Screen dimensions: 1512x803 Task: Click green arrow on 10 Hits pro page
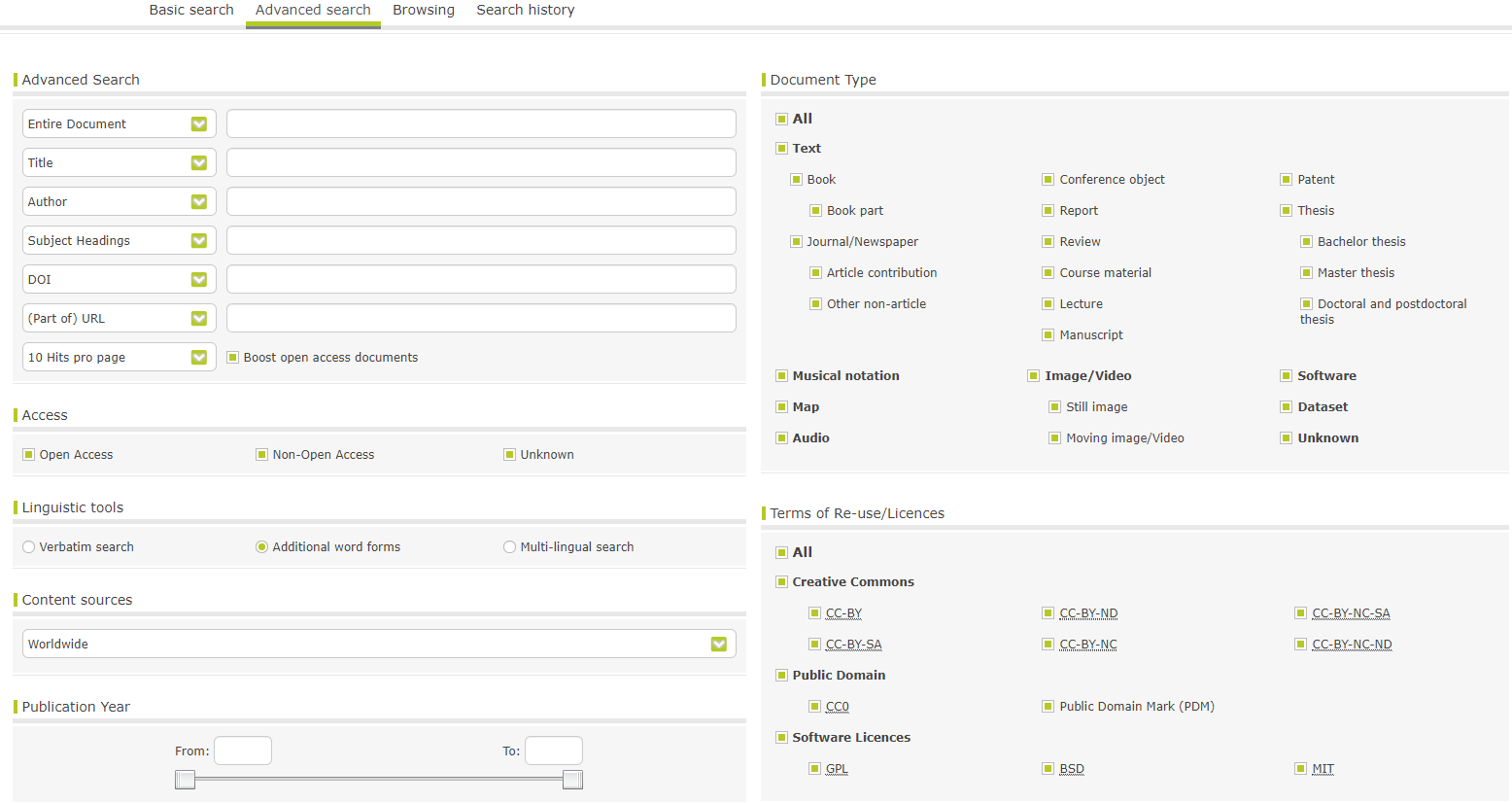[x=199, y=358]
